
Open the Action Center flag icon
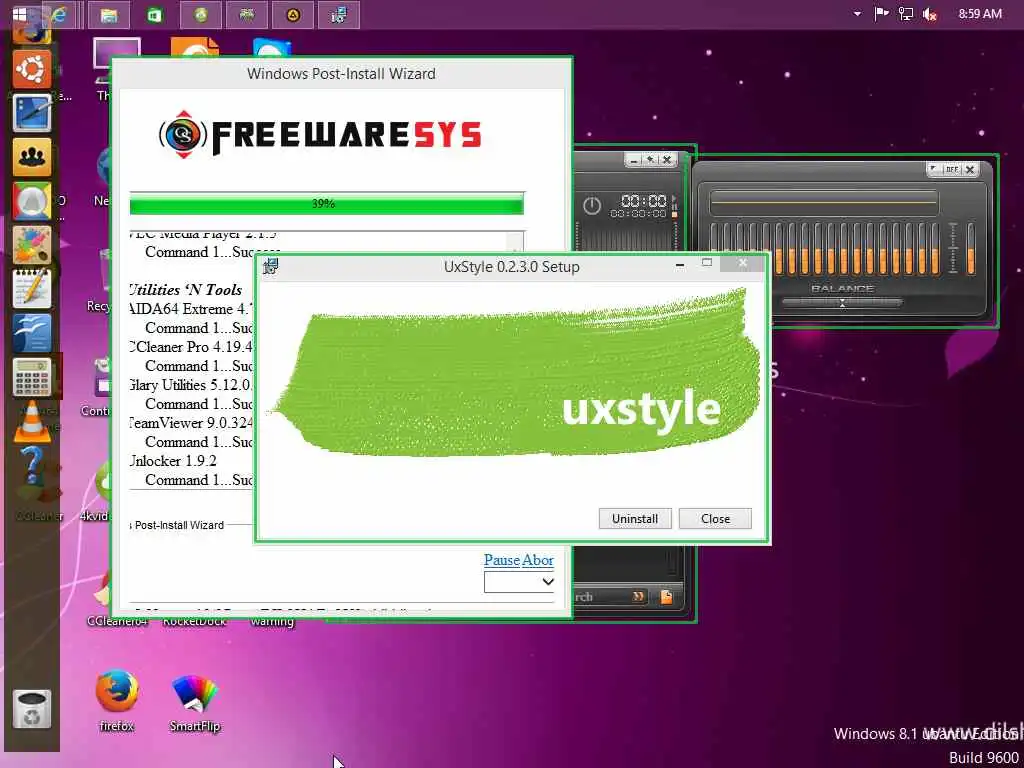[882, 14]
